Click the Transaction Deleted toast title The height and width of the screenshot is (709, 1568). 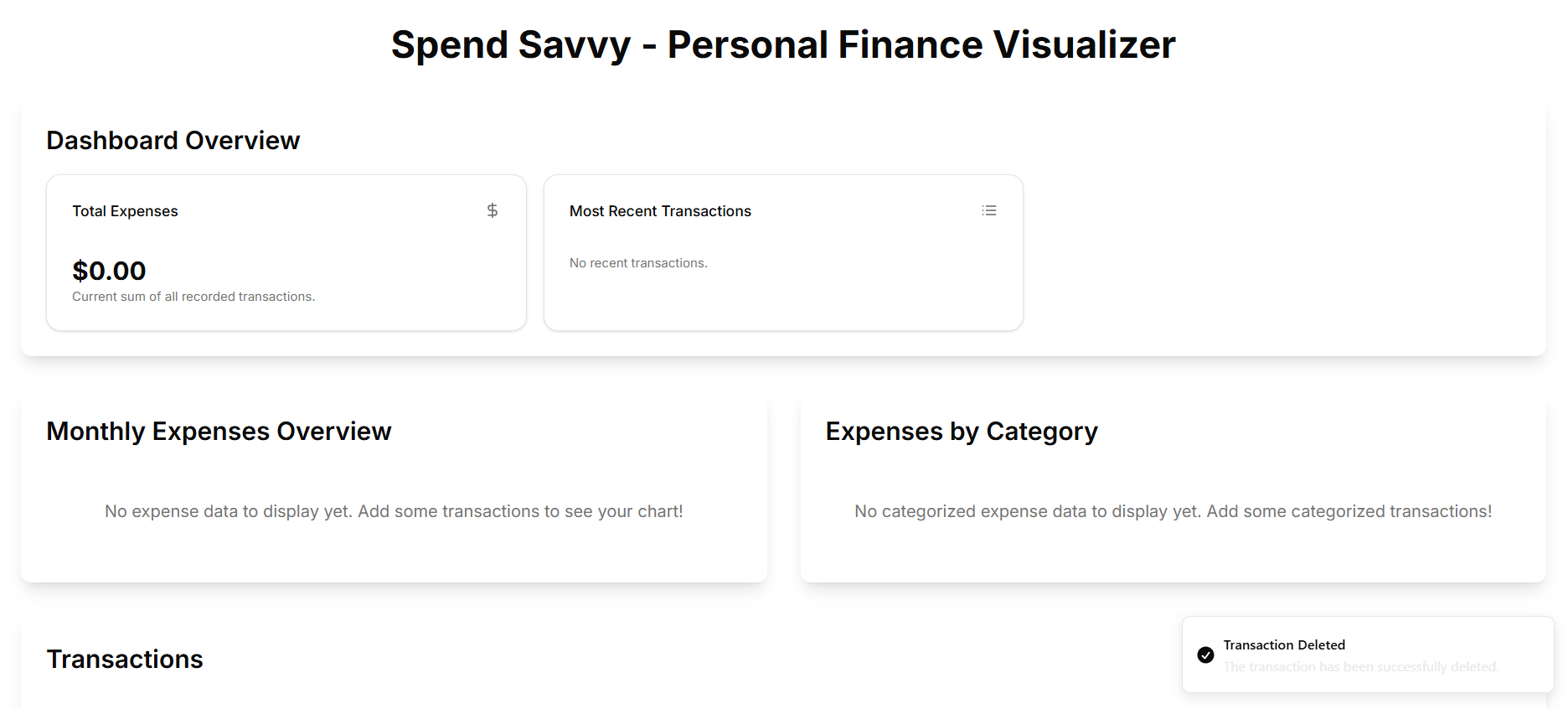click(1284, 644)
